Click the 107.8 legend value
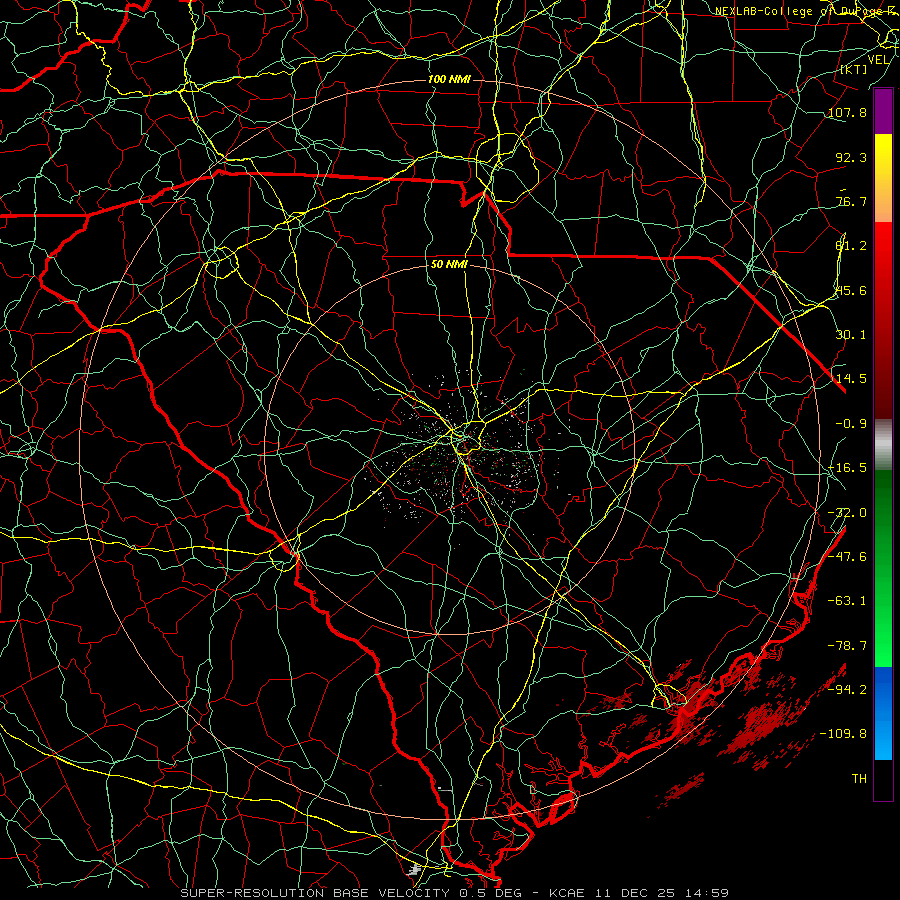 pos(847,112)
